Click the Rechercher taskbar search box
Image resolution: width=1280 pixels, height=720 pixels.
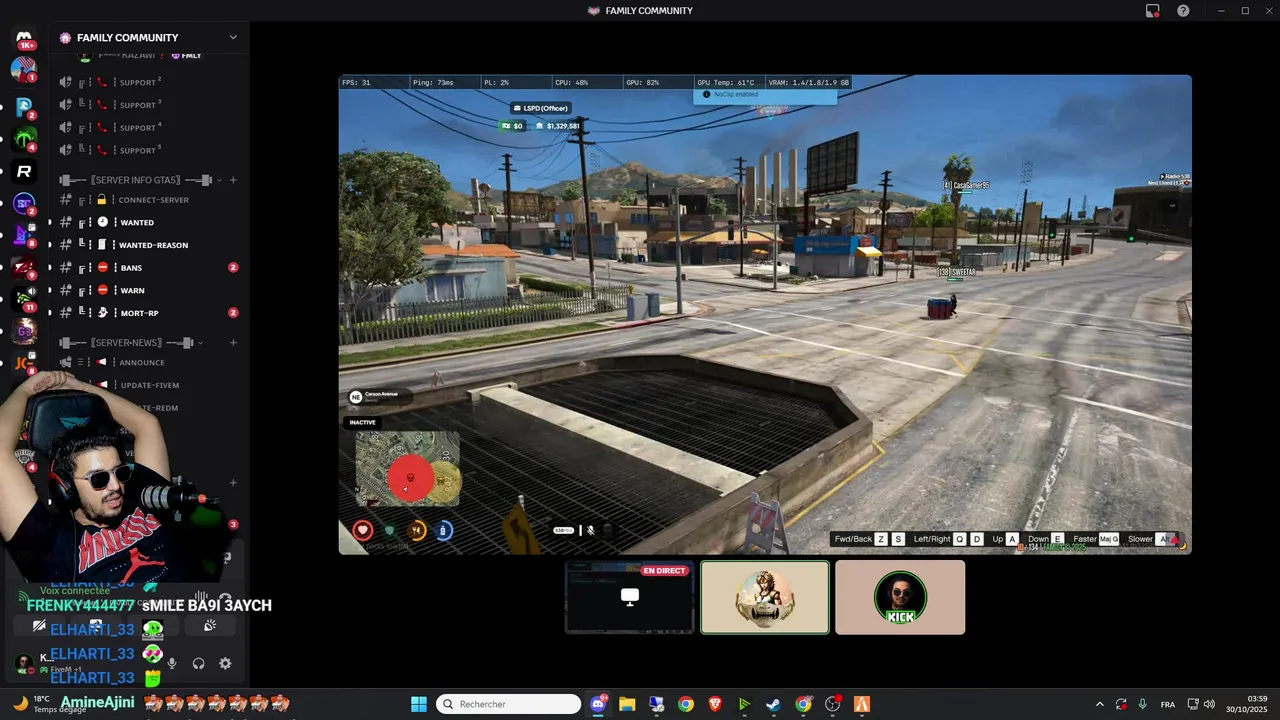click(508, 704)
